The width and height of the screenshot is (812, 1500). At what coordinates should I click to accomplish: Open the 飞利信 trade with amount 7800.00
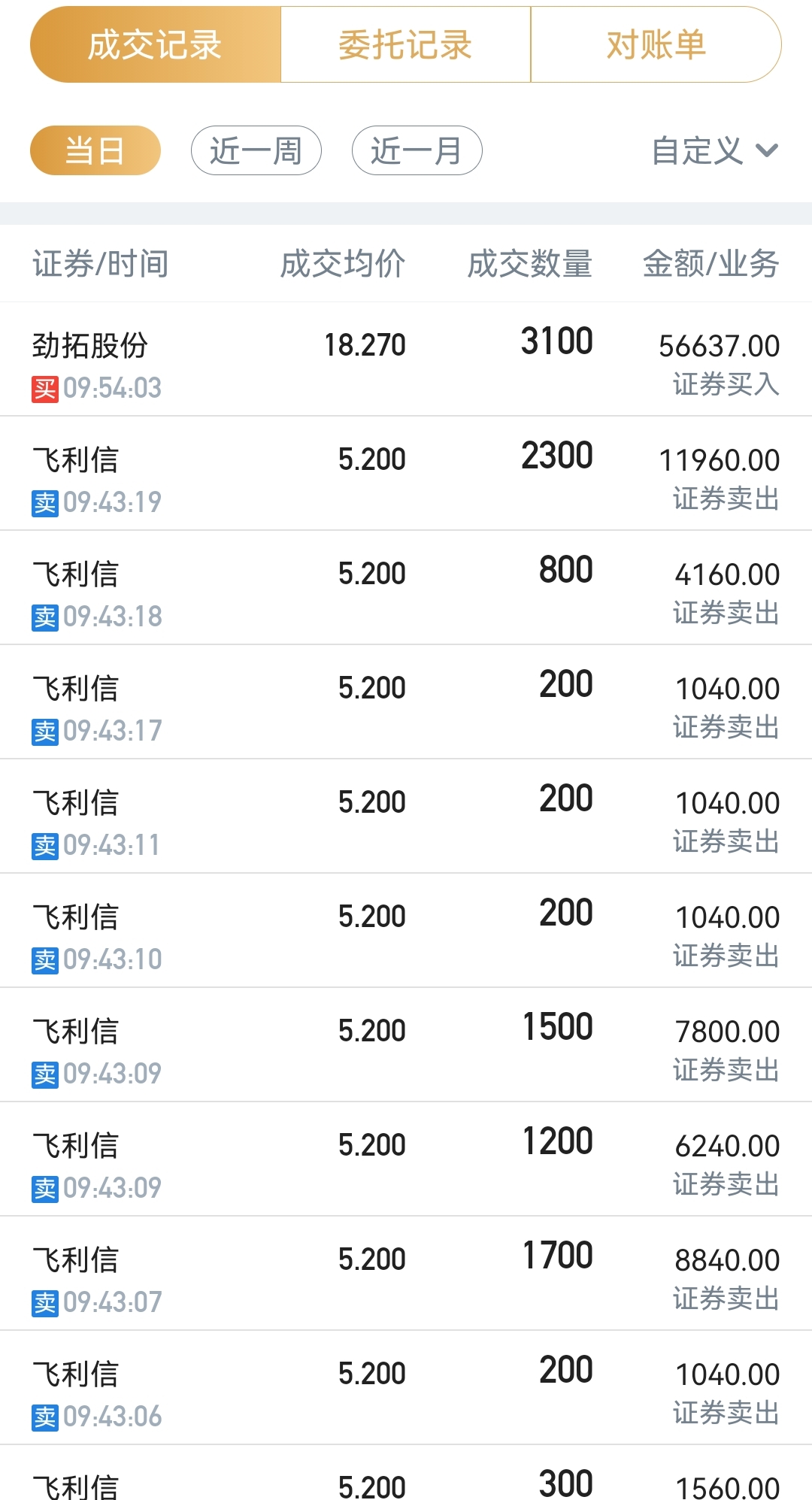click(406, 1045)
